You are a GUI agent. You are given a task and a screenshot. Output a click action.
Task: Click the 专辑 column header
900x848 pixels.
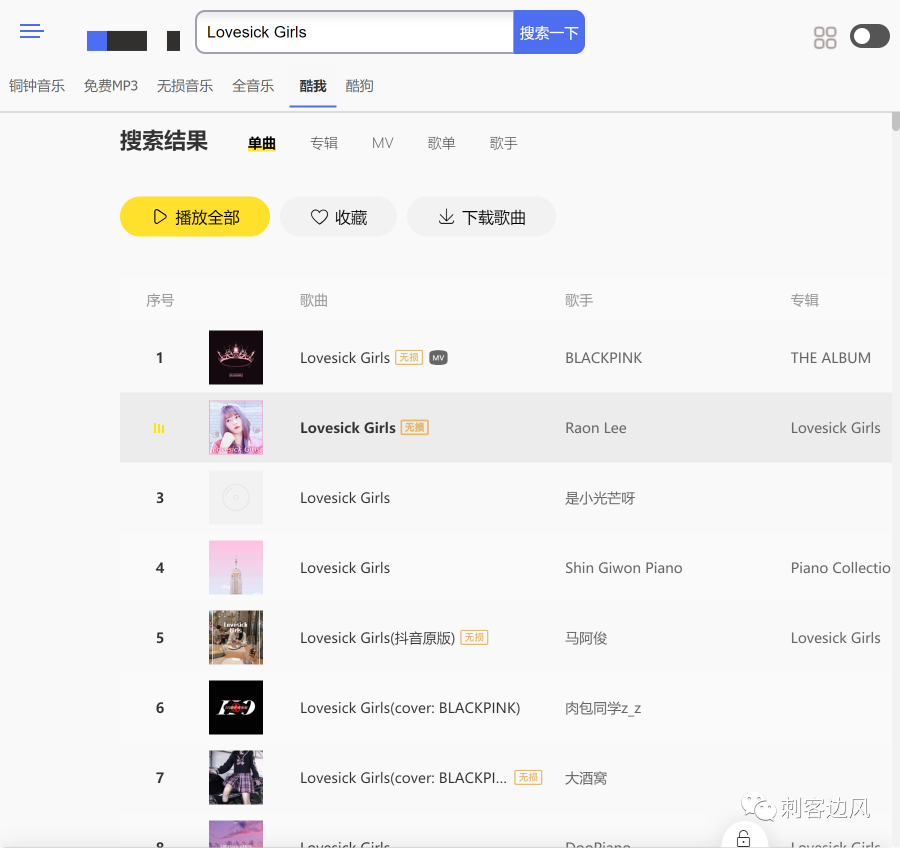click(x=804, y=300)
